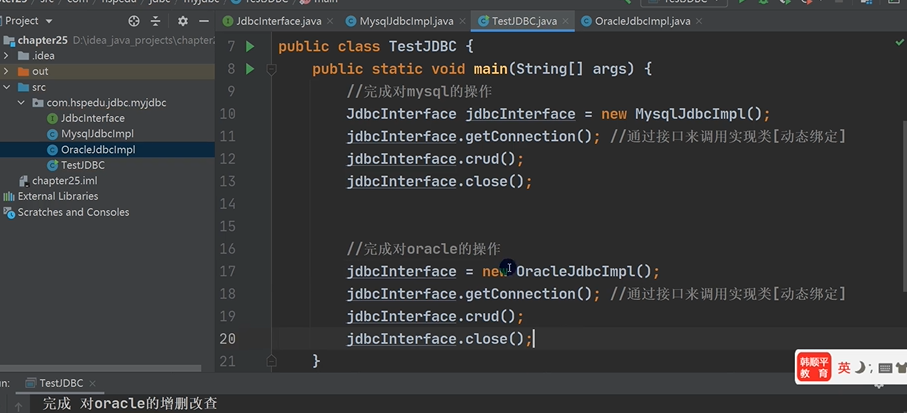
Task: Close OracleJdbcImpl.java tab
Action: [x=699, y=21]
